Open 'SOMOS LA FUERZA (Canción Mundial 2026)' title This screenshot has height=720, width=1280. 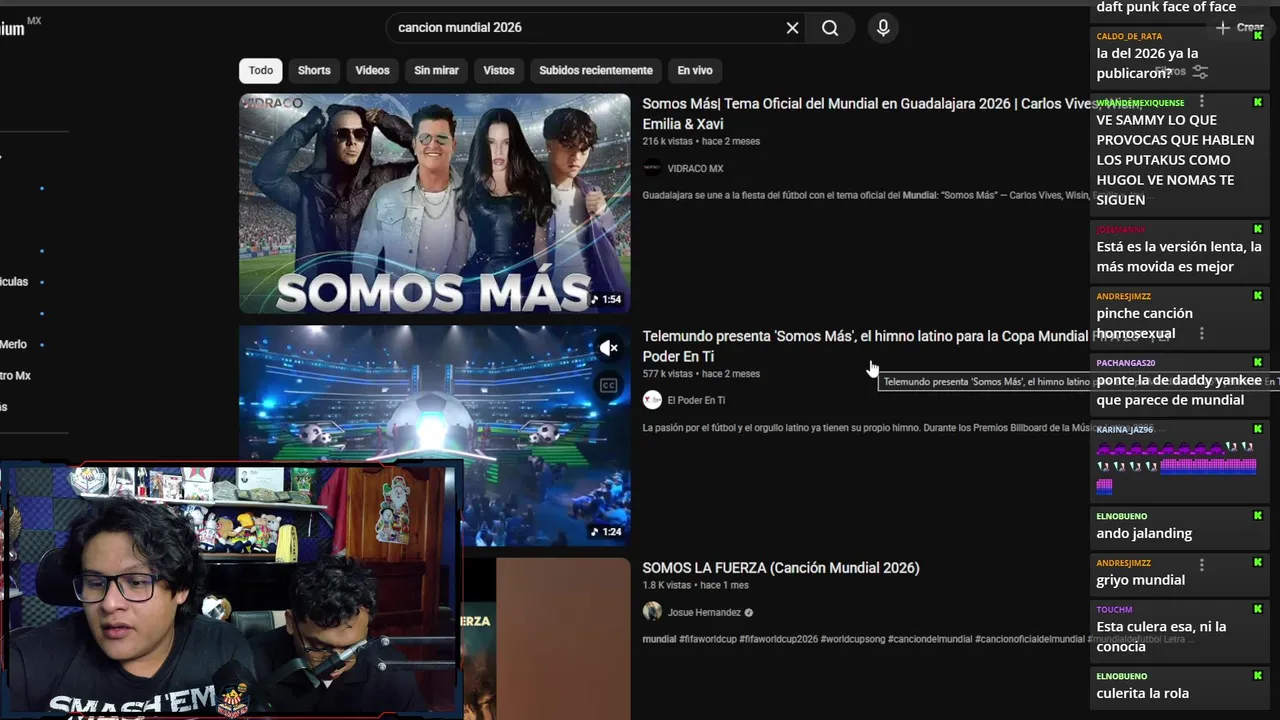click(780, 568)
